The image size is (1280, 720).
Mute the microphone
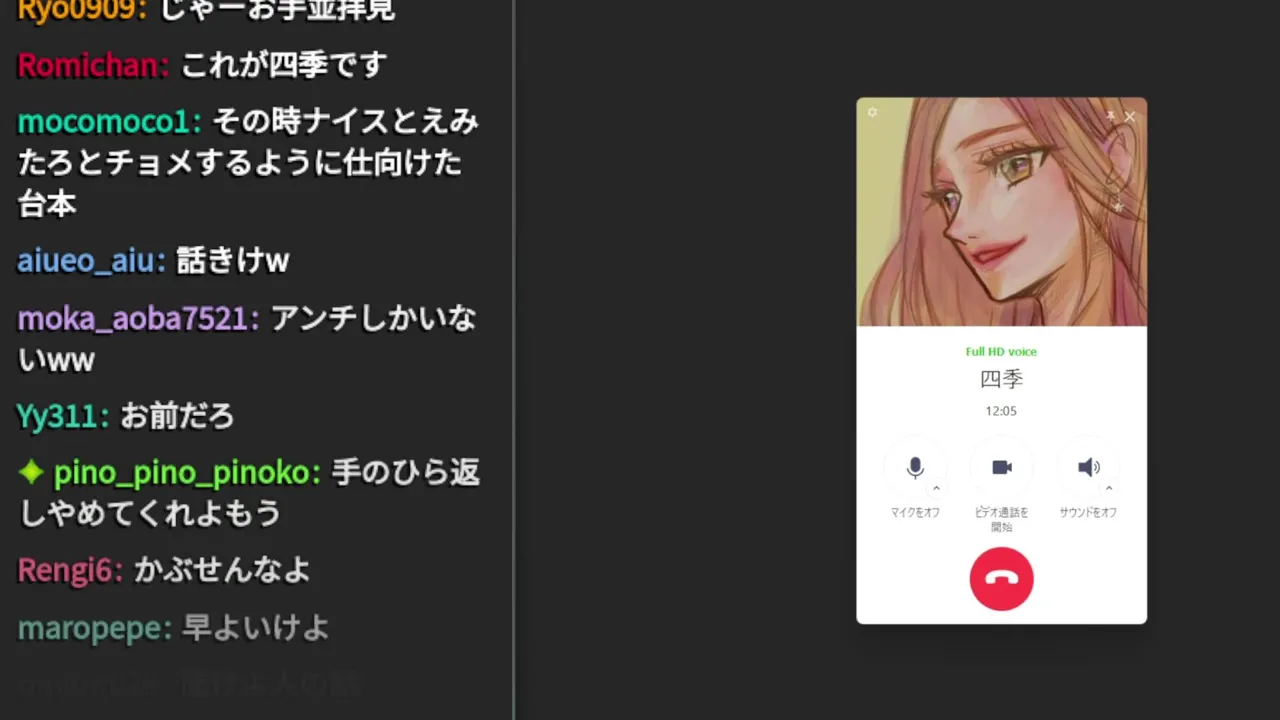pos(915,468)
